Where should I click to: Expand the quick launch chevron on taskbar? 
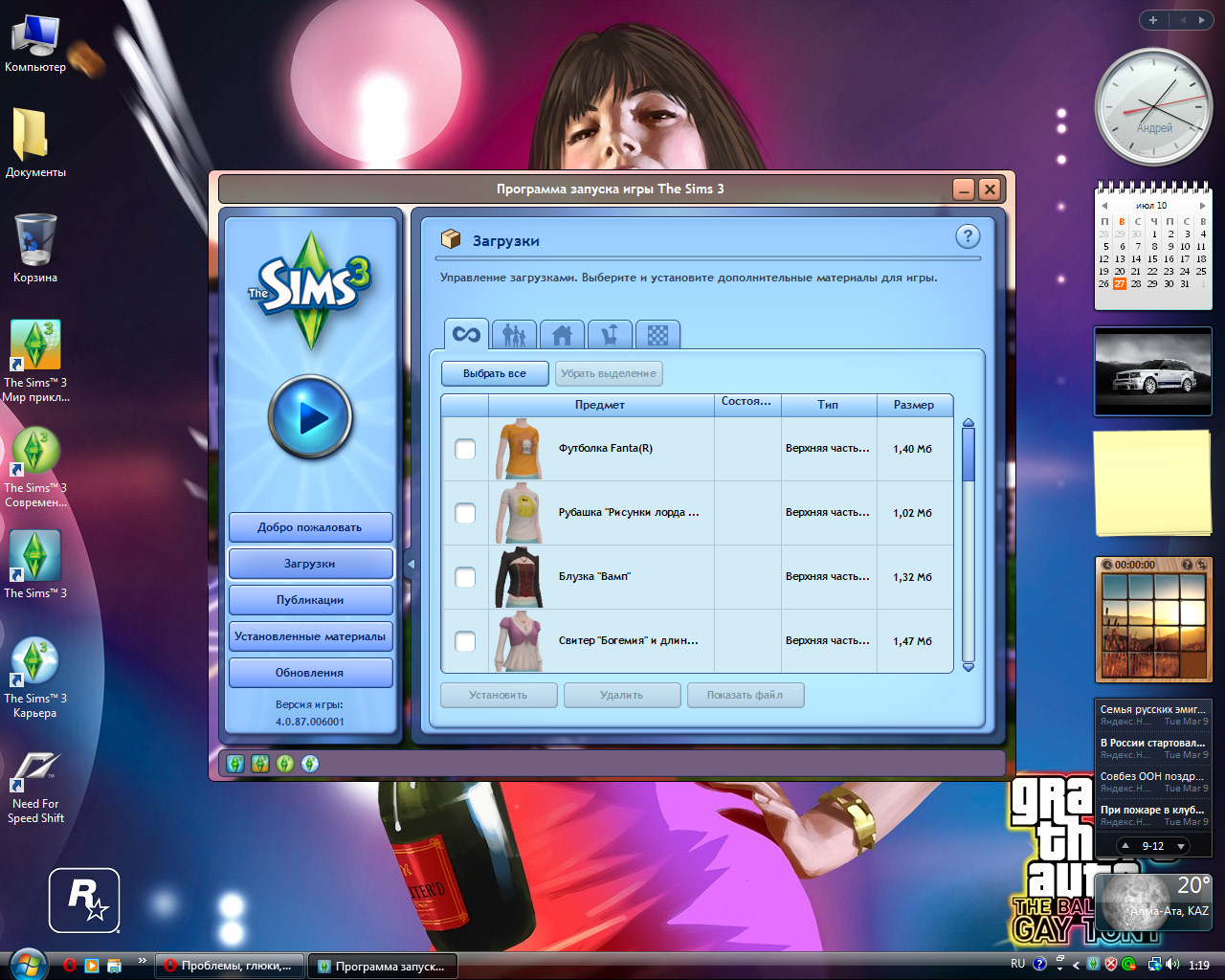coord(143,961)
